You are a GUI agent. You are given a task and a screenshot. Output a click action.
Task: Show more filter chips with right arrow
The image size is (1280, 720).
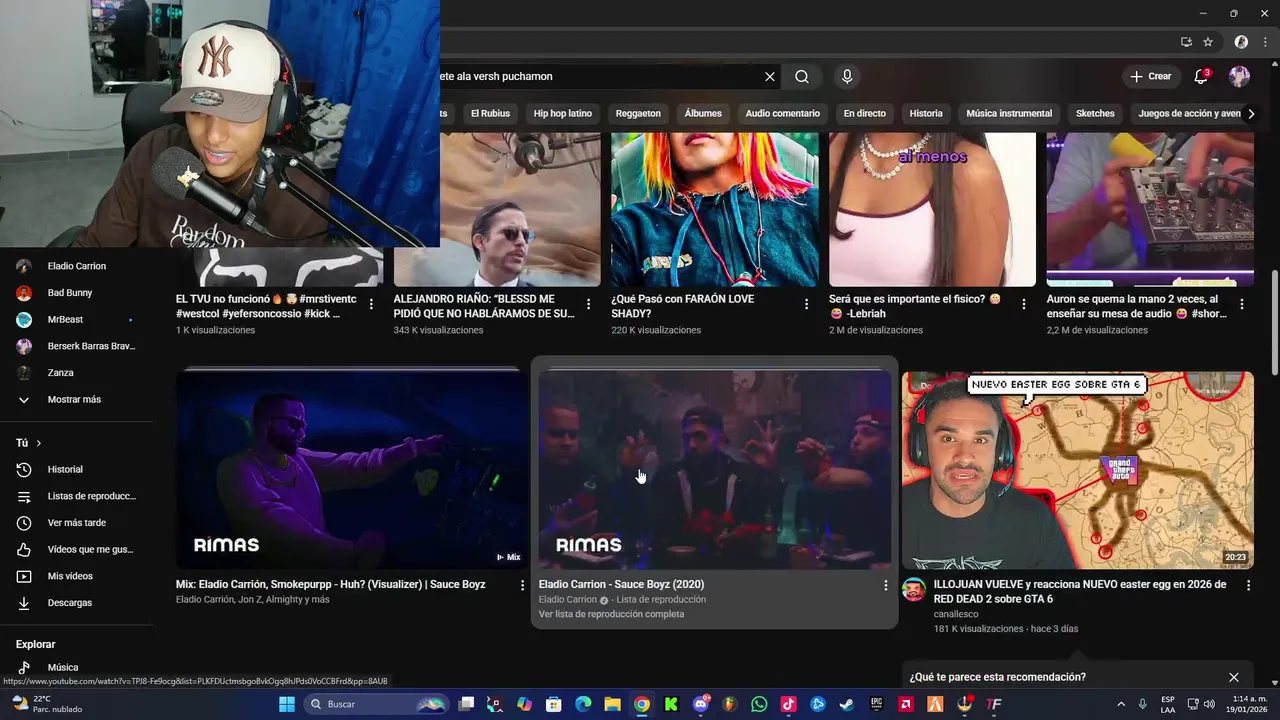(1250, 114)
